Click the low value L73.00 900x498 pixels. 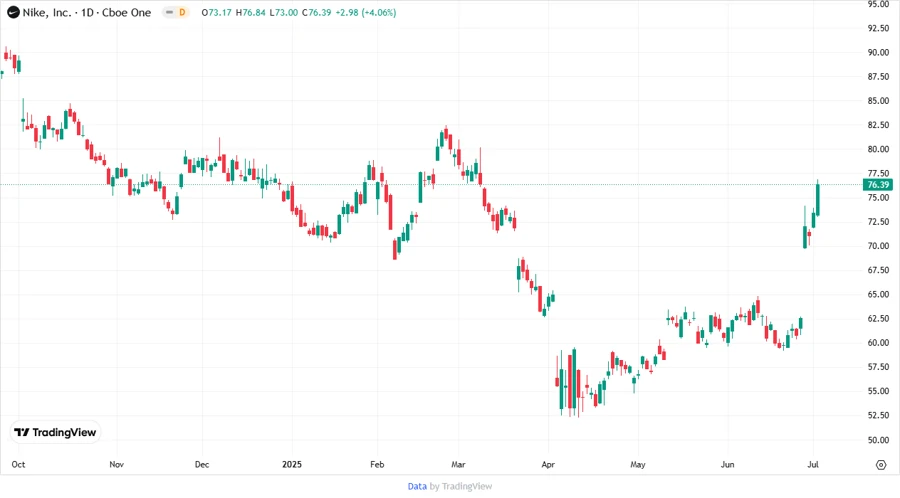pyautogui.click(x=284, y=13)
